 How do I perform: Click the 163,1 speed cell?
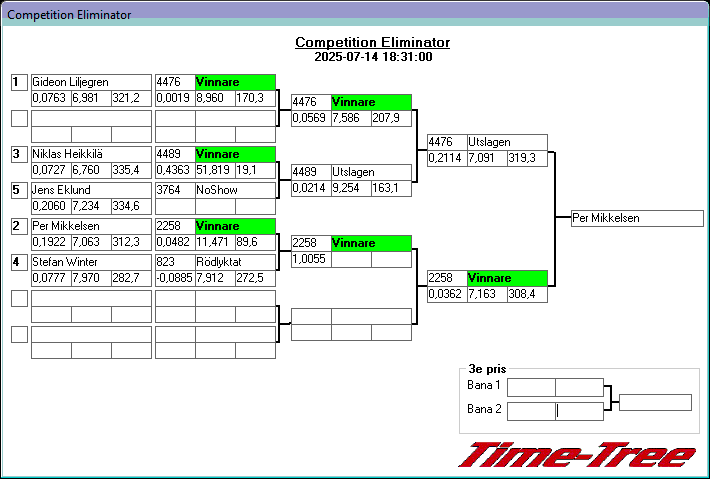point(391,188)
